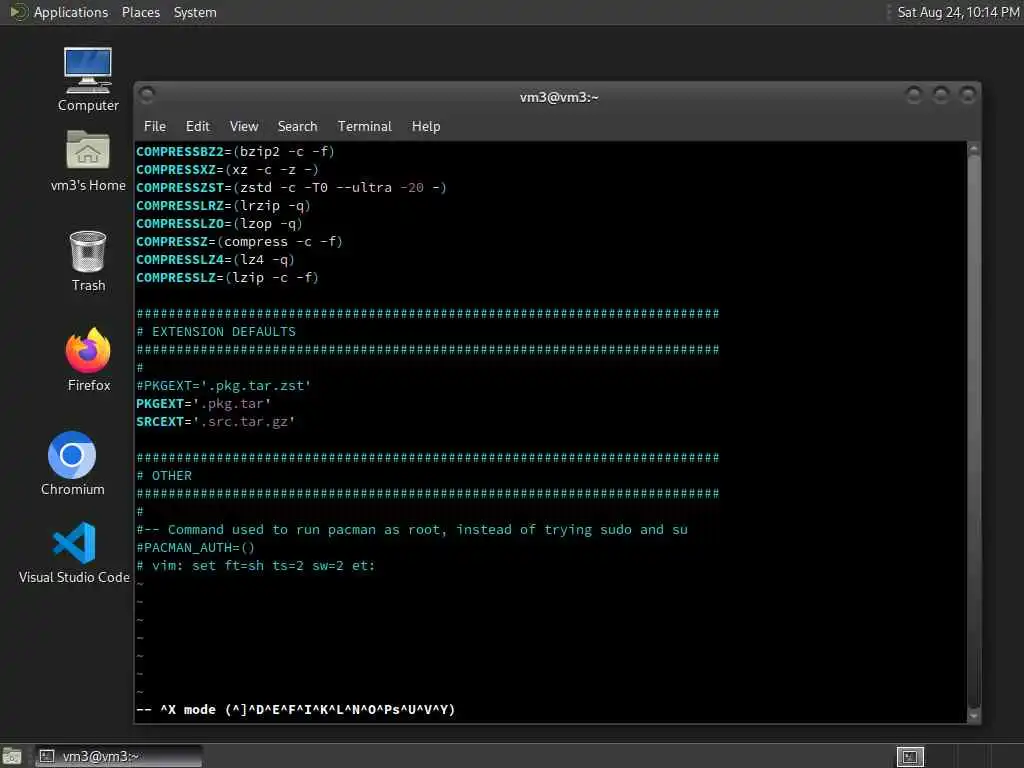Viewport: 1024px width, 768px height.
Task: Open the terminal Help menu
Action: [x=426, y=126]
